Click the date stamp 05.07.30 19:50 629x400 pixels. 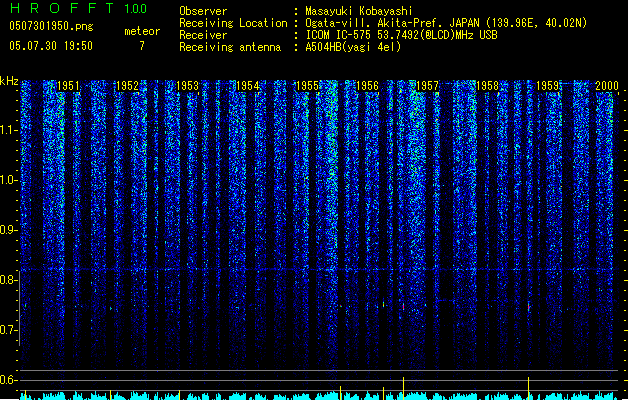point(51,46)
